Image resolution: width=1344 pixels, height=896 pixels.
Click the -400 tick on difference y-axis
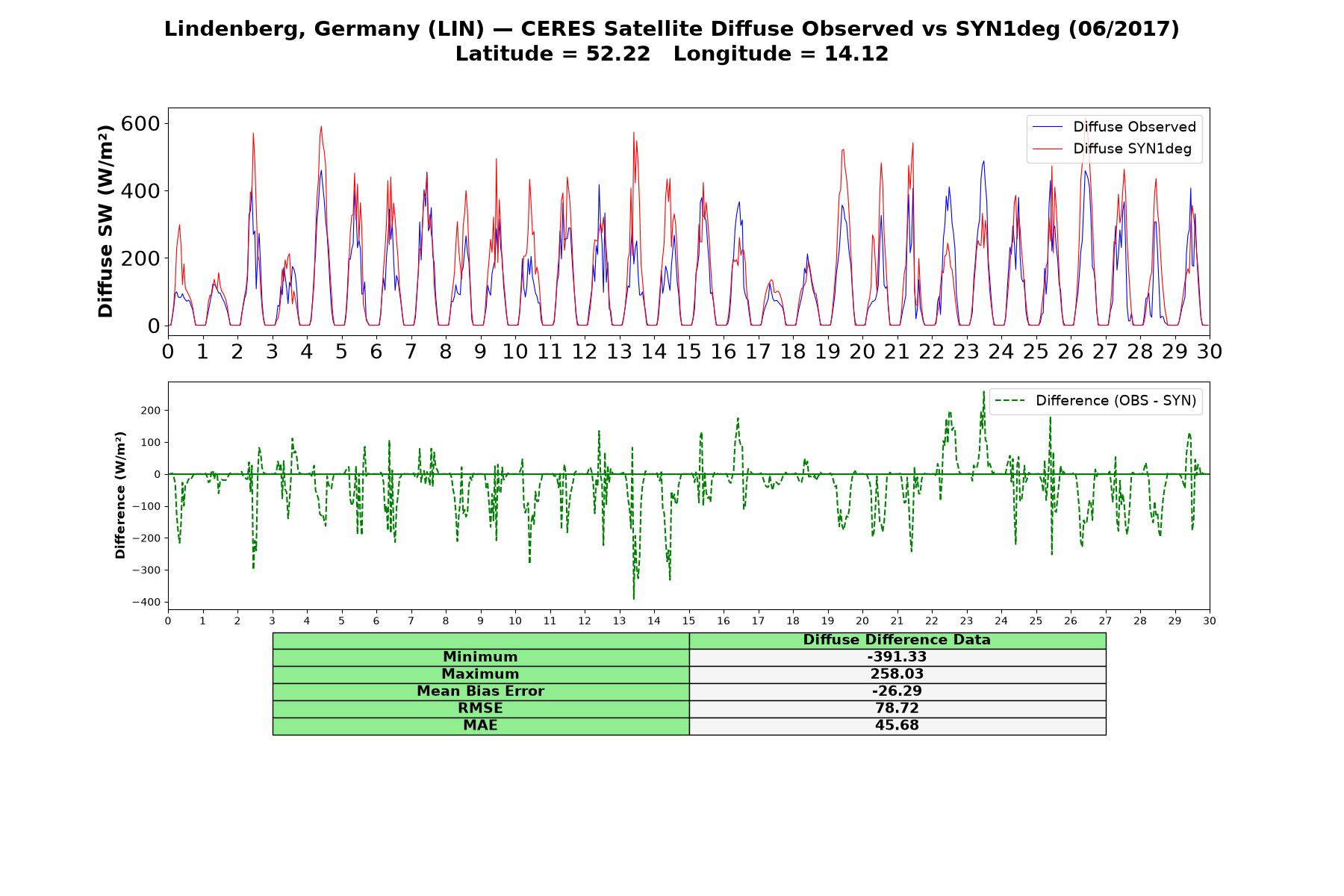point(147,603)
